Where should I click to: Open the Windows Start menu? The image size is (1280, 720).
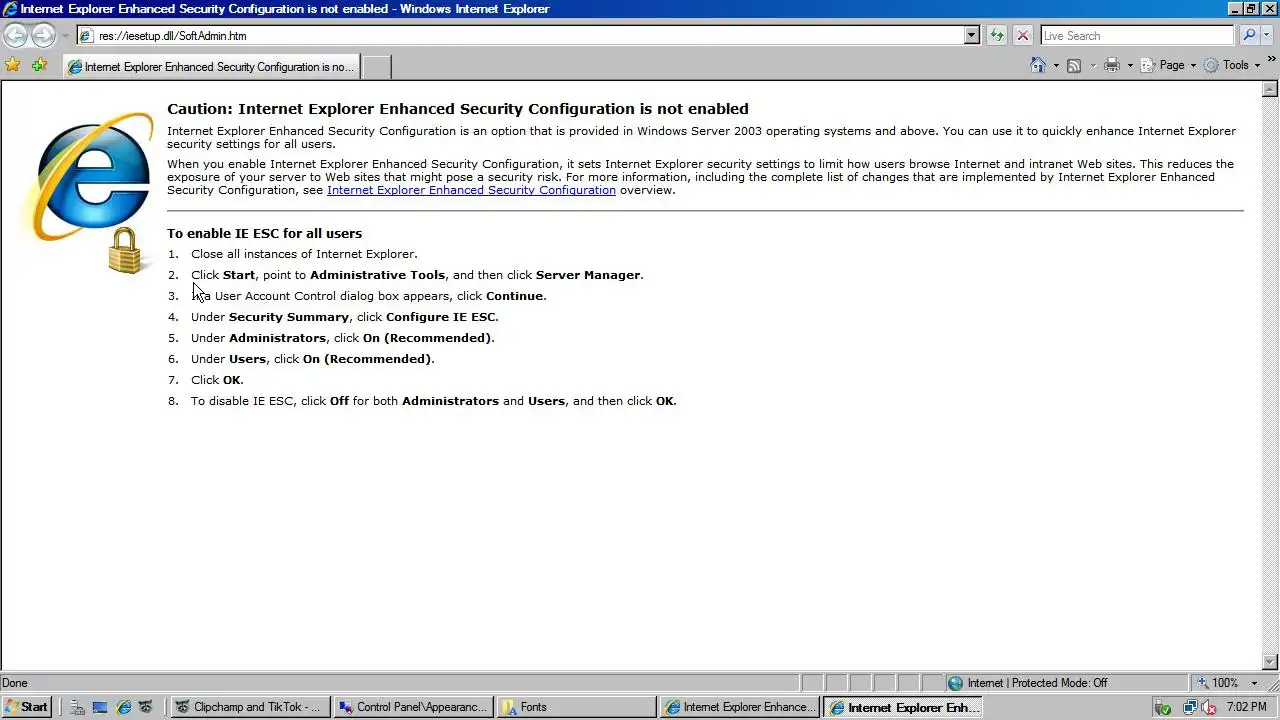[27, 707]
